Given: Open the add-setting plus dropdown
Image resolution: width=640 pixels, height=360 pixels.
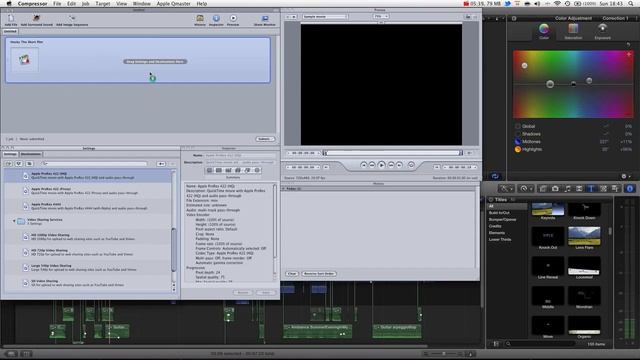Looking at the screenshot, I should pos(161,164).
